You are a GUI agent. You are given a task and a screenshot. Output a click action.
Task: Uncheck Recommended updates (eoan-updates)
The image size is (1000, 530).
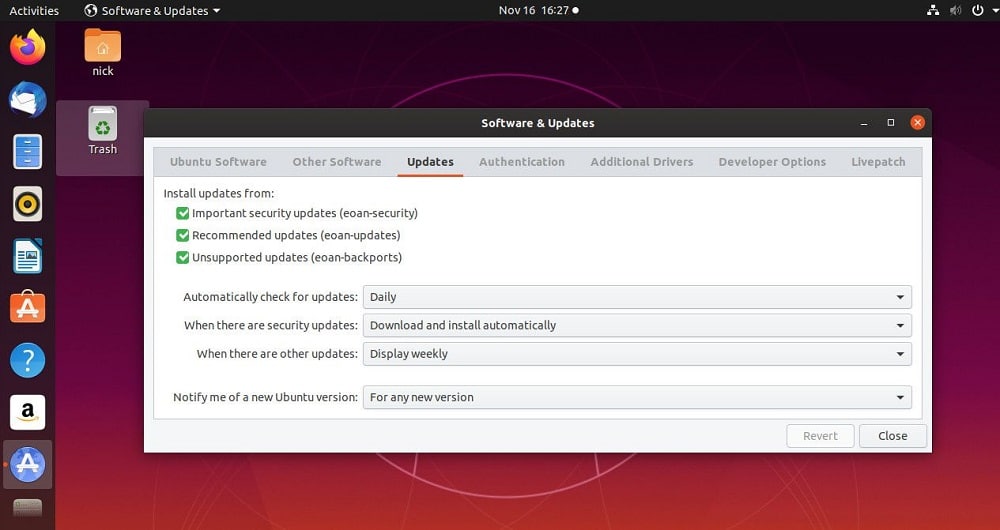point(182,235)
